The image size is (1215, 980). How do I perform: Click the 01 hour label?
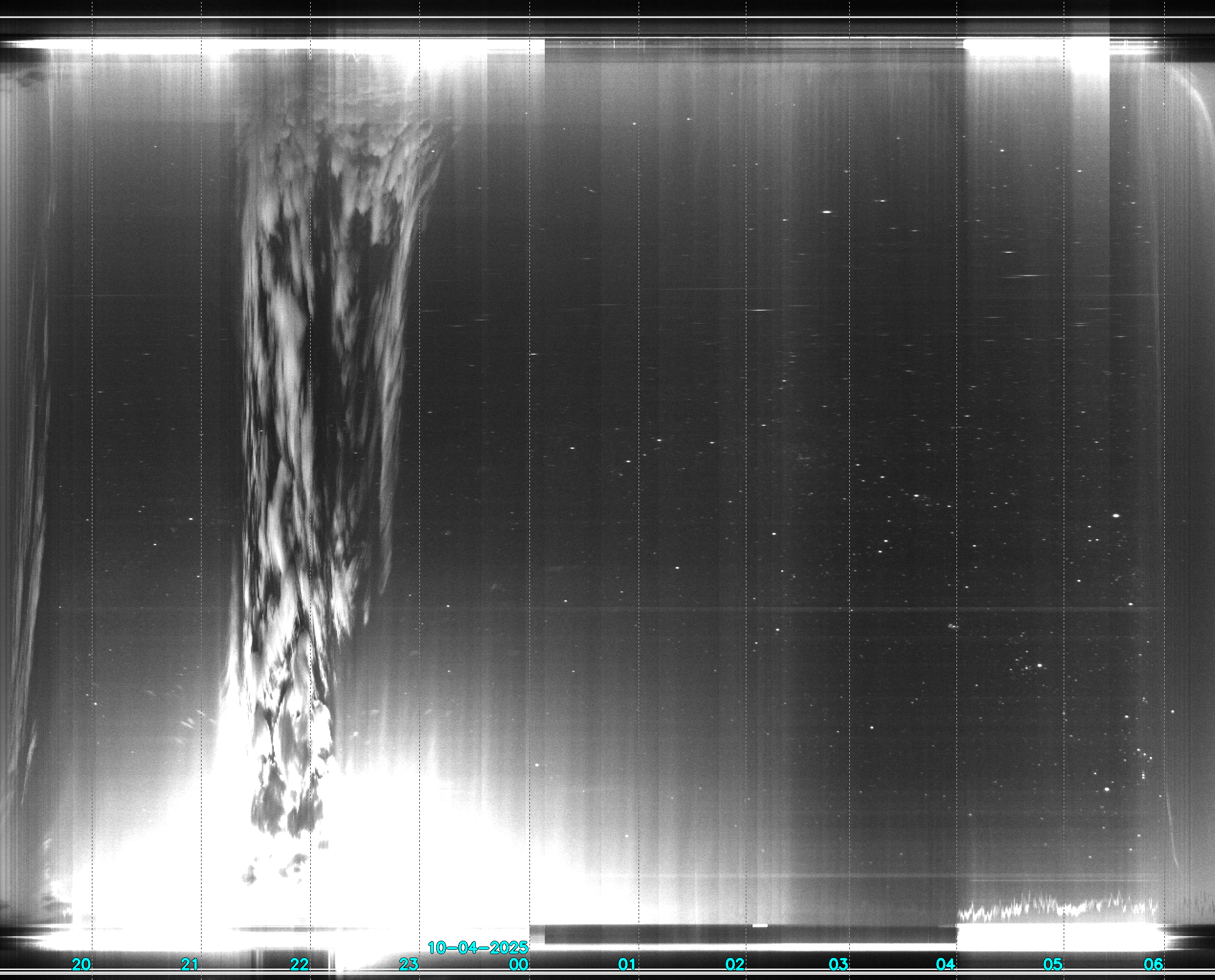[627, 964]
